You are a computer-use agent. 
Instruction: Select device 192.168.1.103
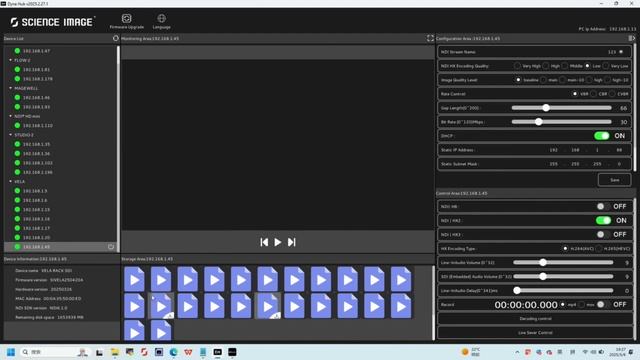38,163
